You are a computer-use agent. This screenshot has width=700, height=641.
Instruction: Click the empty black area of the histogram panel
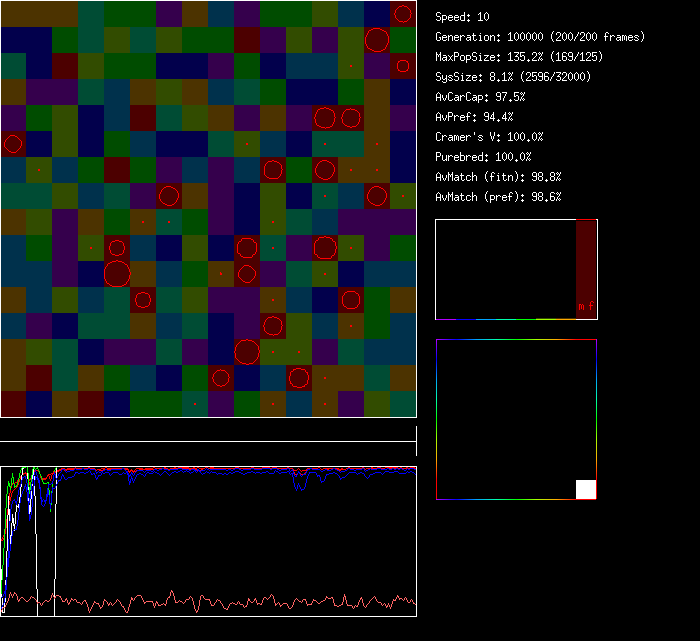click(x=505, y=270)
